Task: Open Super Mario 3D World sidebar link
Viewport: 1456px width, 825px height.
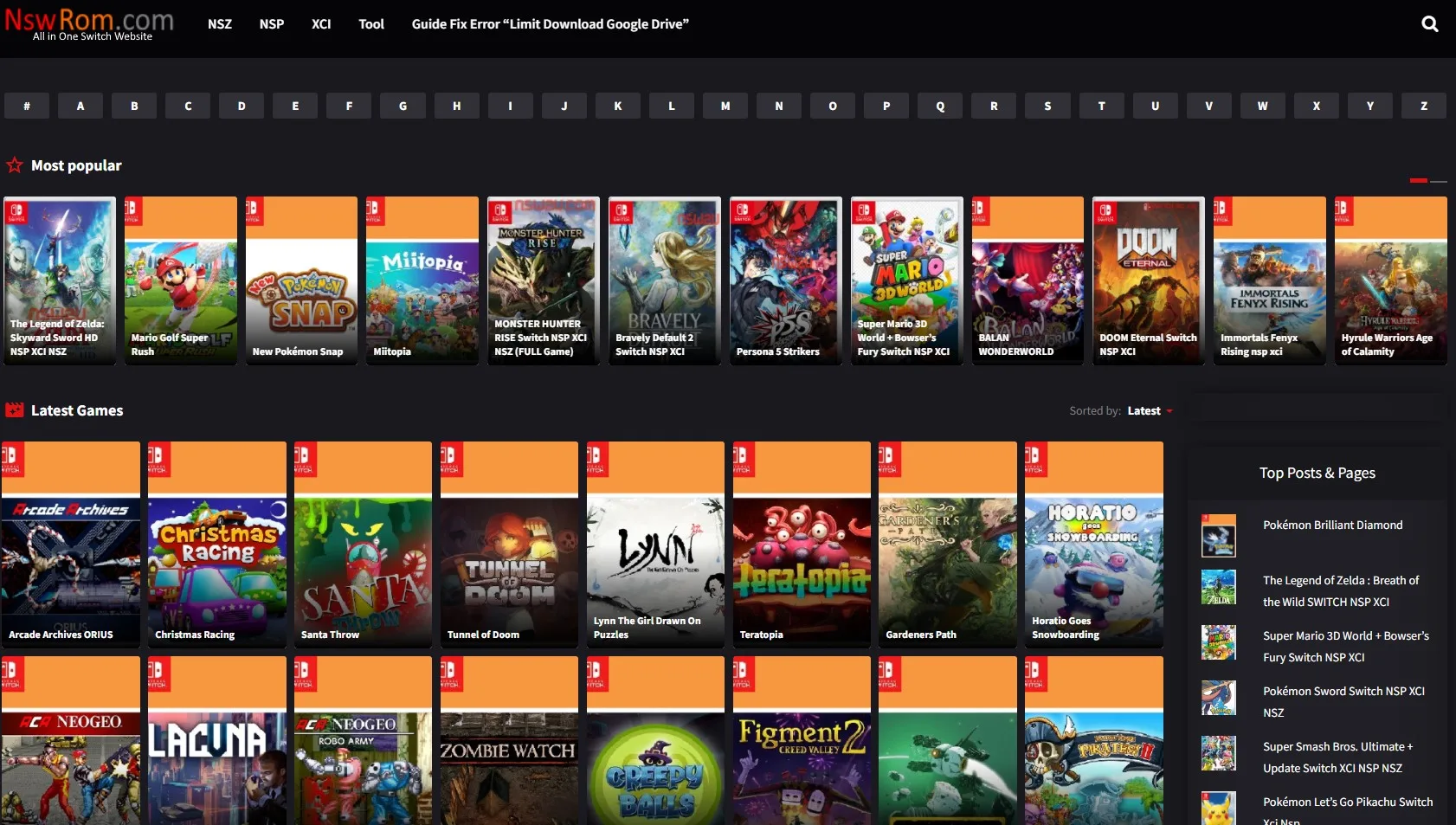Action: [x=1346, y=647]
